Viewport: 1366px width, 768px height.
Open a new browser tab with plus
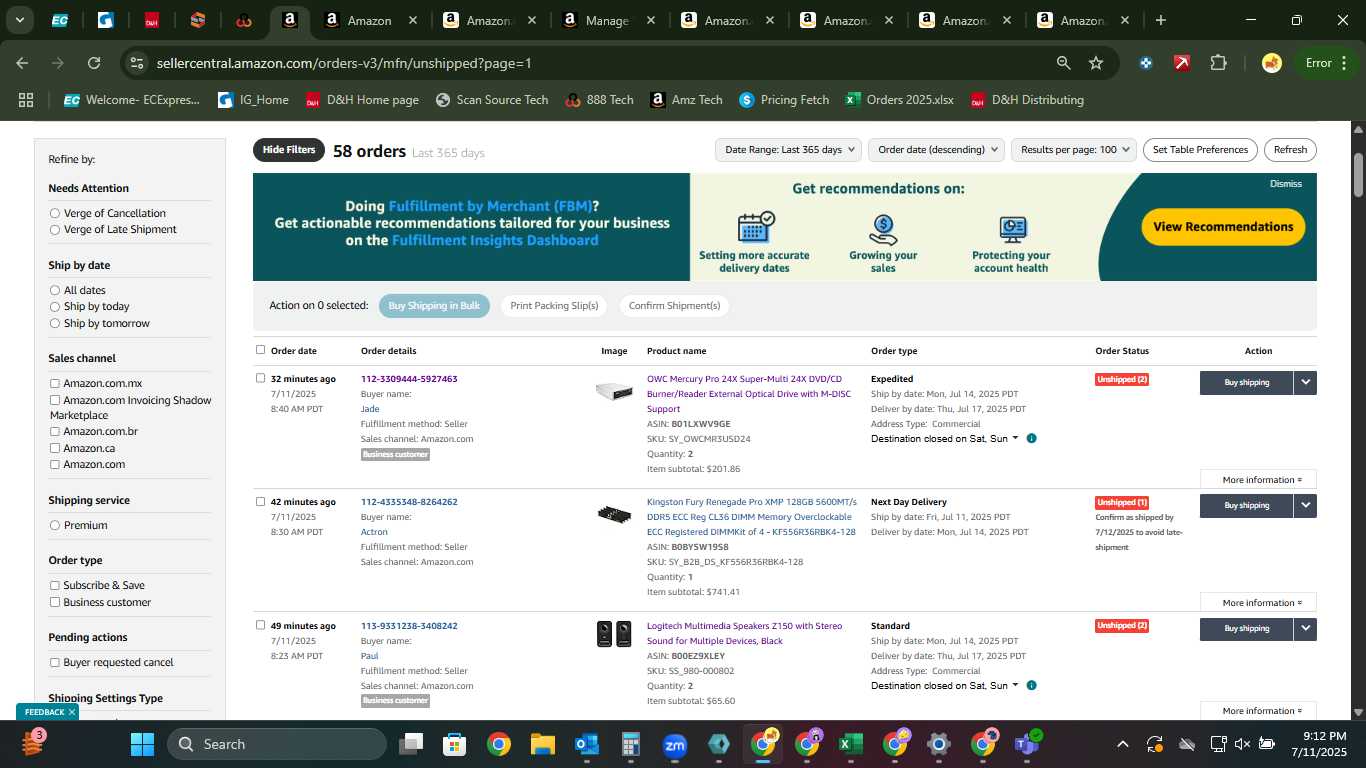[1160, 20]
